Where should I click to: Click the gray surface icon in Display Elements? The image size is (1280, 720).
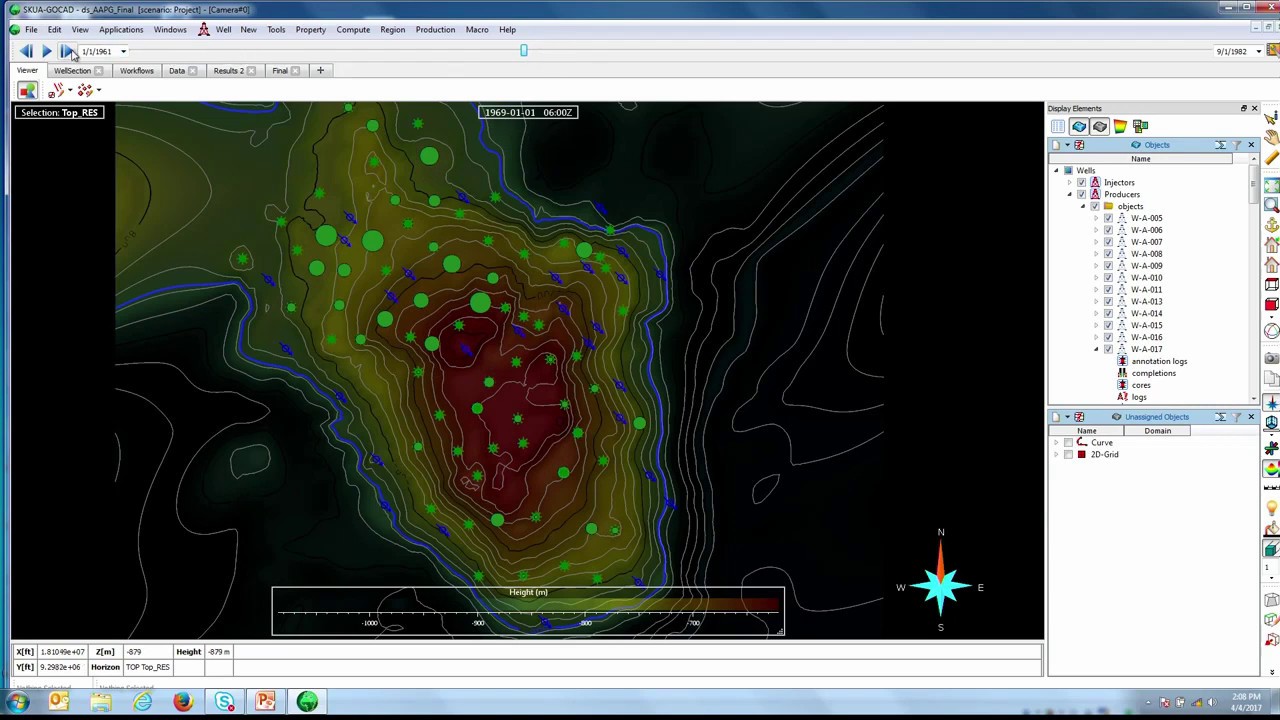point(1099,127)
